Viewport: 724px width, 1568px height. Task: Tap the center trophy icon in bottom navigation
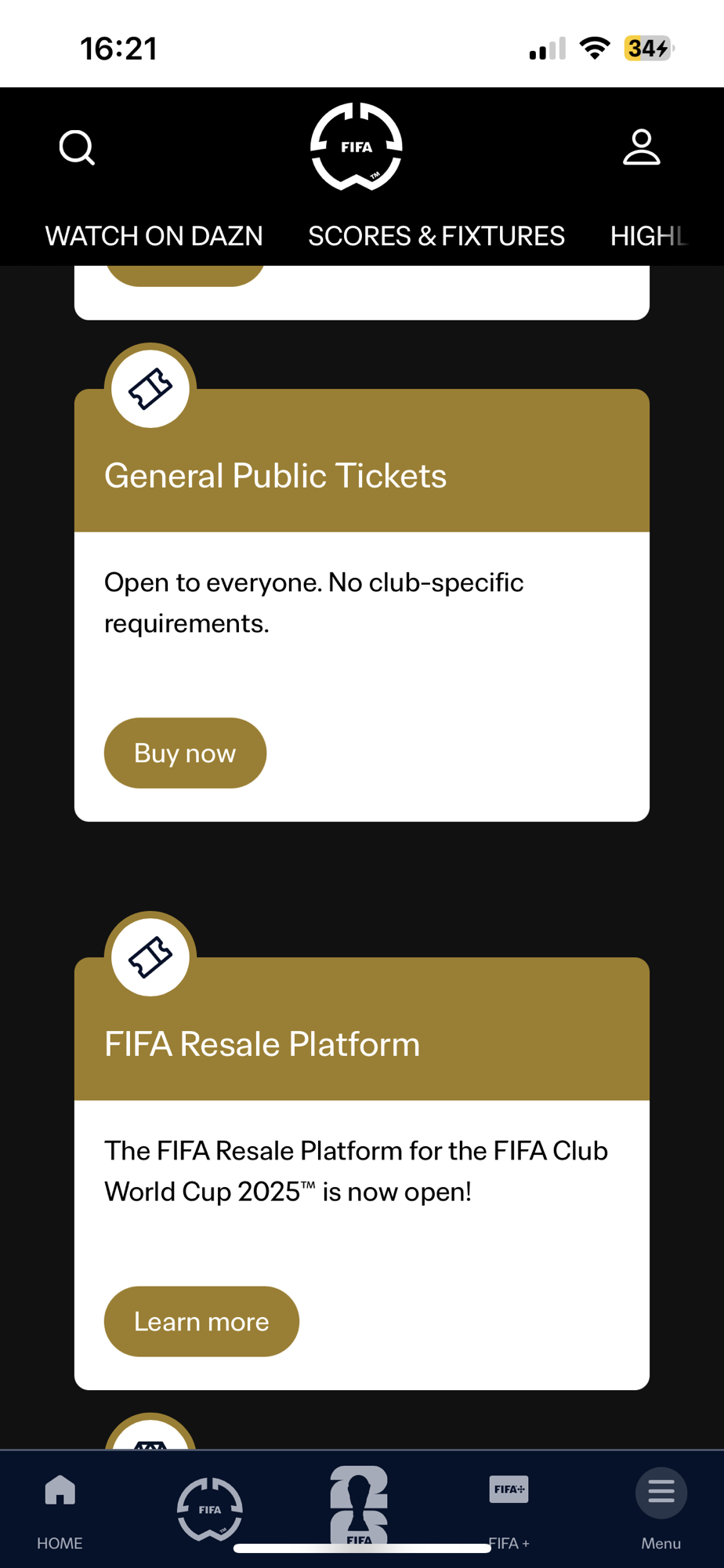(x=359, y=1505)
